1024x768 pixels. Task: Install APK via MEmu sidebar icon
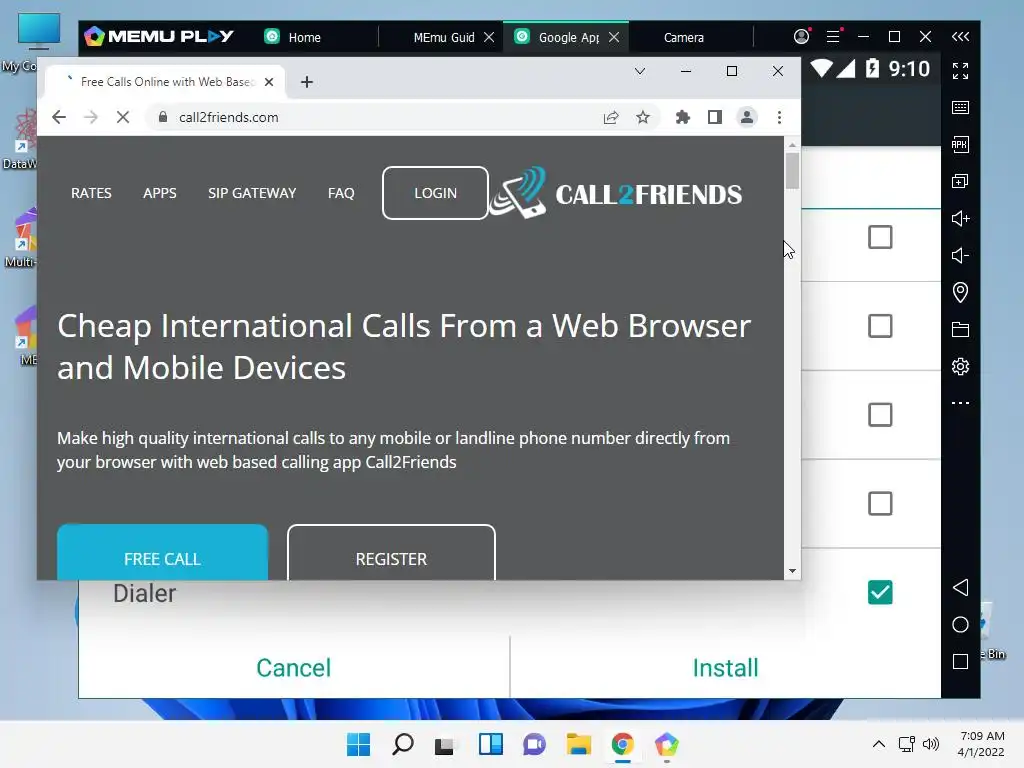(x=960, y=144)
